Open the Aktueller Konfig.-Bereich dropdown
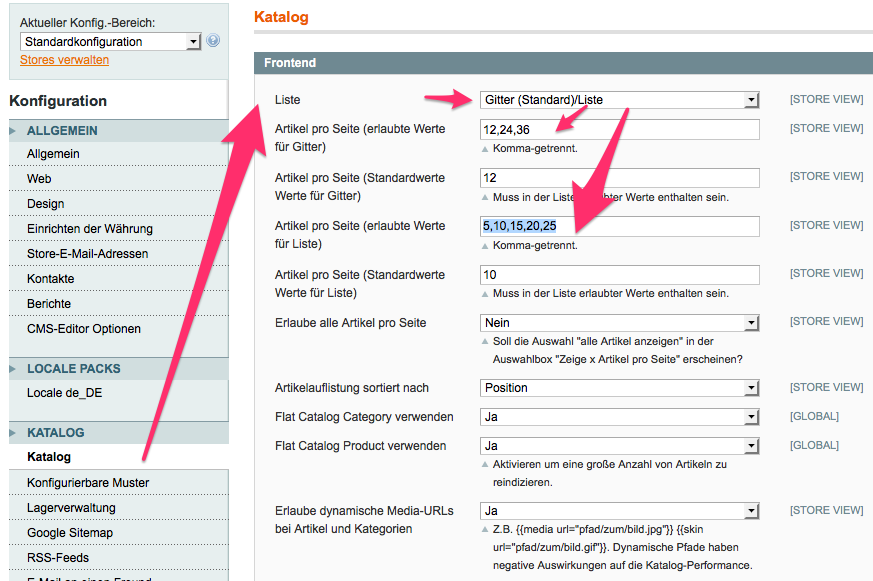 click(110, 42)
